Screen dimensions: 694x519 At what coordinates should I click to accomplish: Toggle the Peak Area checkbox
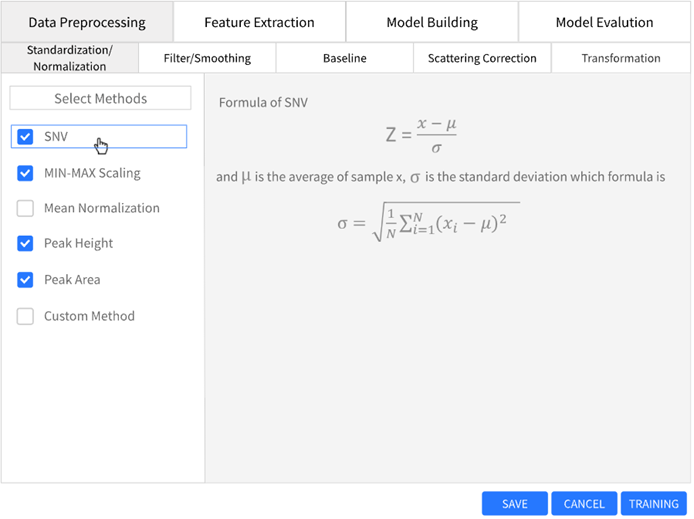click(x=26, y=280)
